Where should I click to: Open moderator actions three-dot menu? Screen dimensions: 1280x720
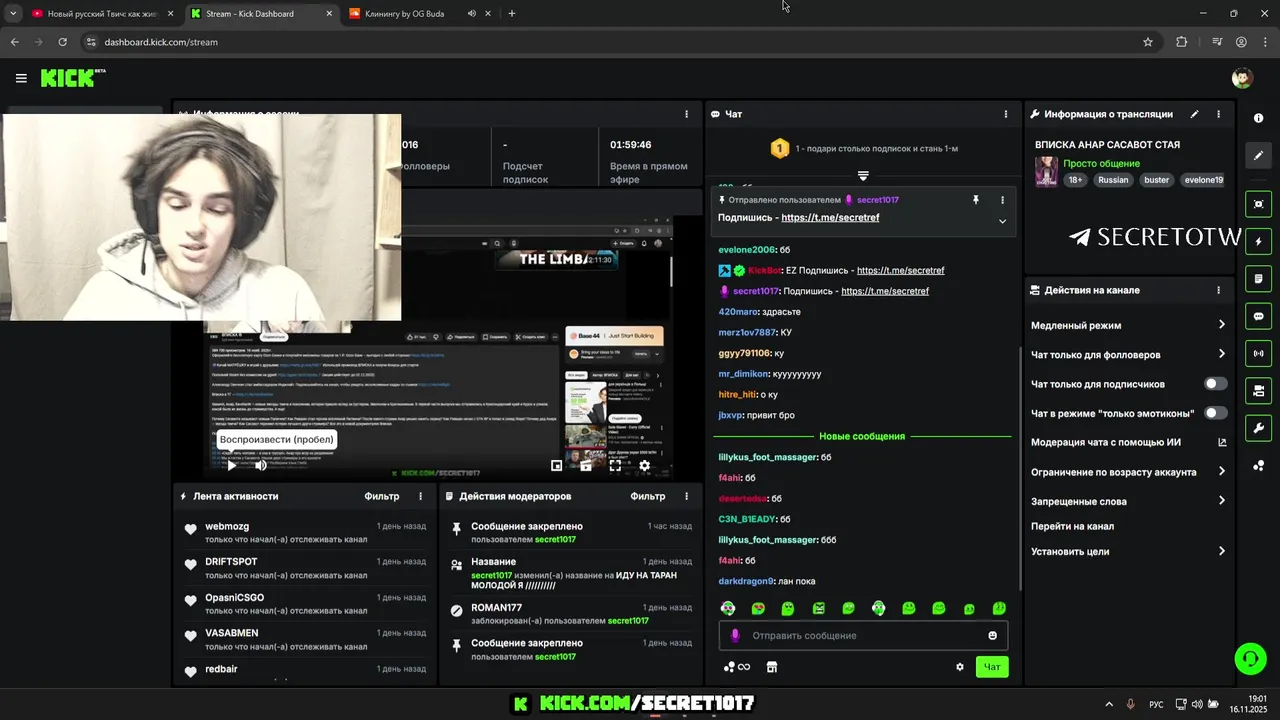686,496
